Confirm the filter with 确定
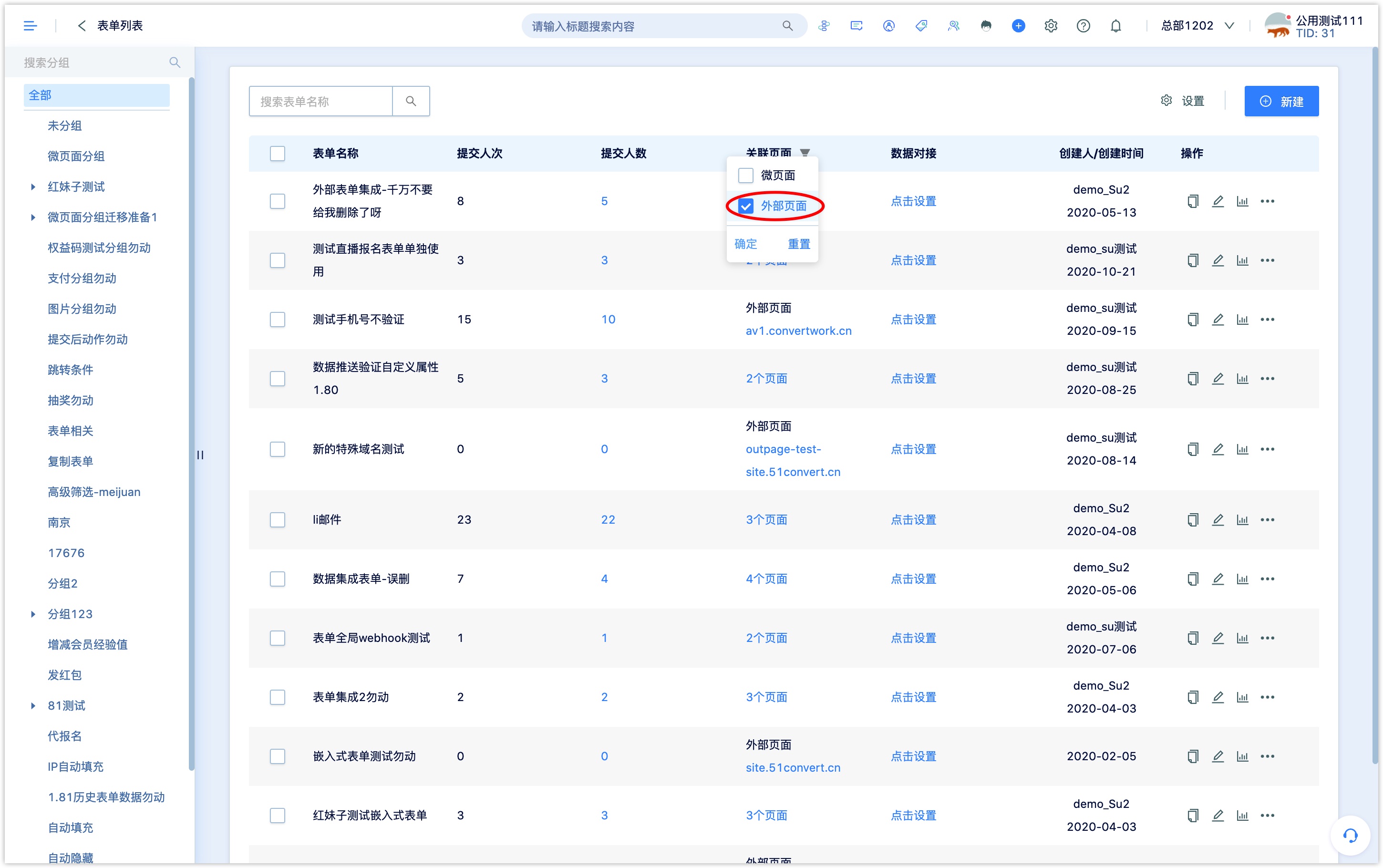Screen dimensions: 1383x868 click(745, 244)
